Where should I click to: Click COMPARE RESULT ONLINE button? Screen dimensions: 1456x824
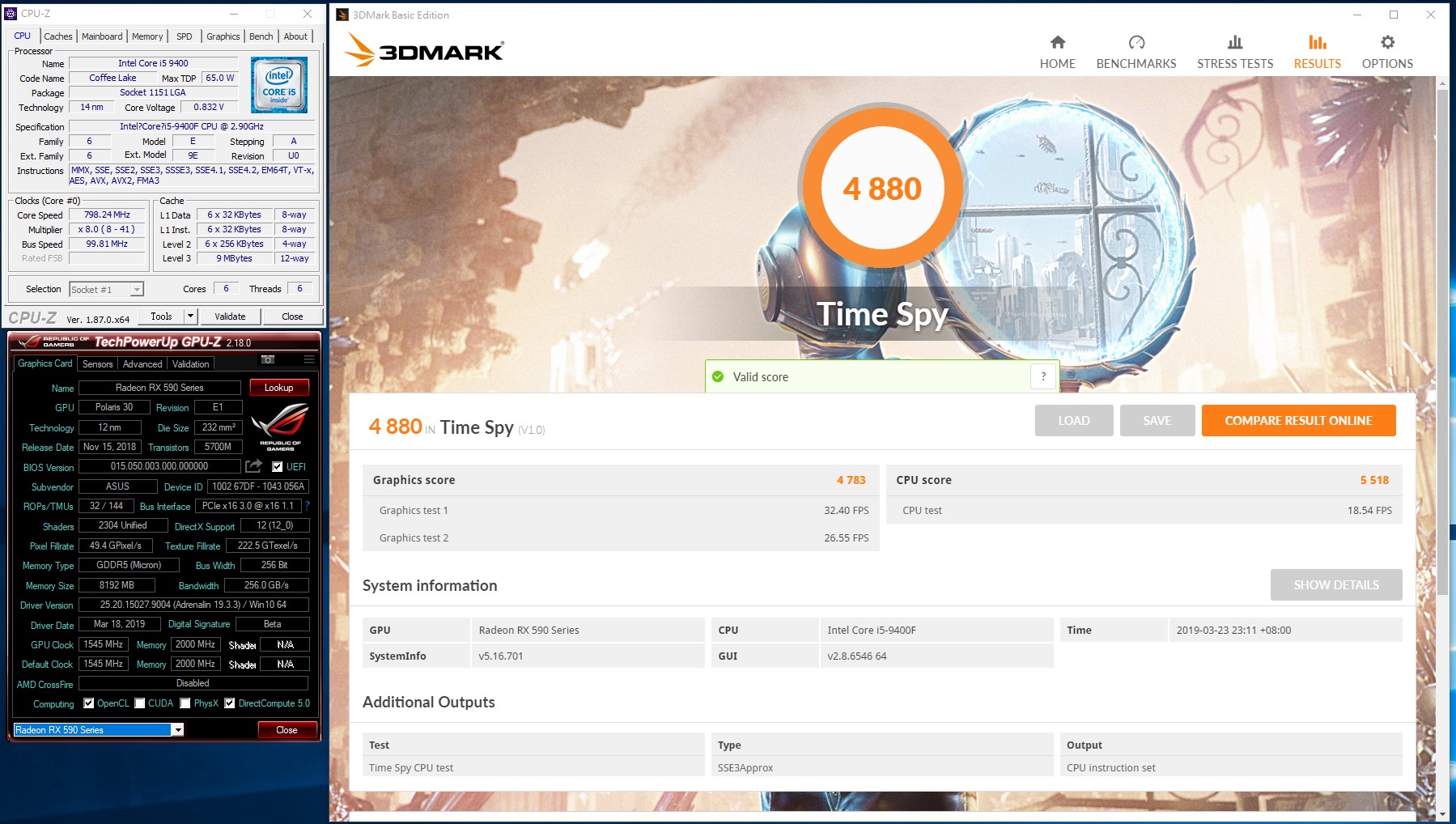pos(1298,420)
